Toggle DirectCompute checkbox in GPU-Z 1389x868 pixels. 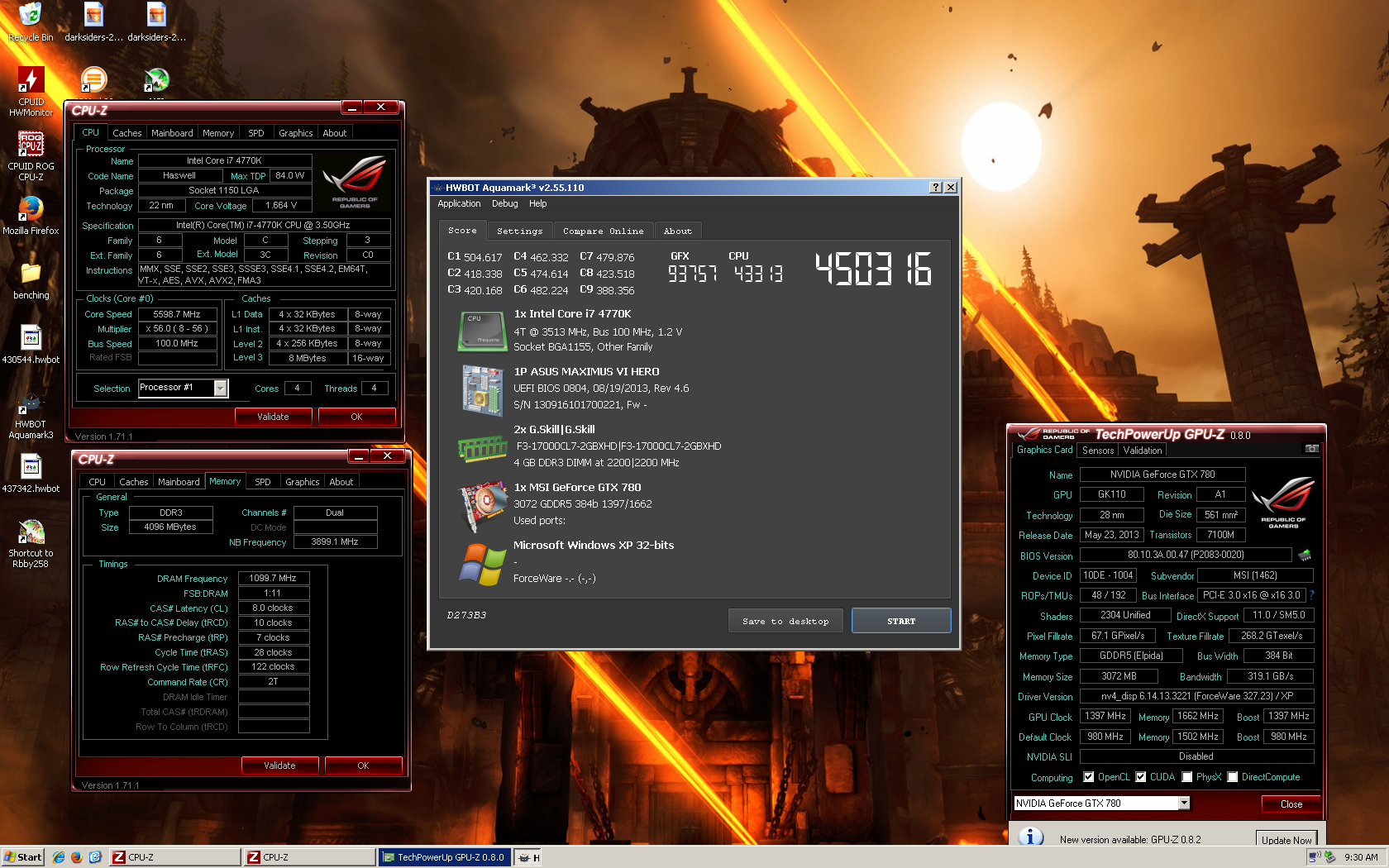click(1233, 777)
